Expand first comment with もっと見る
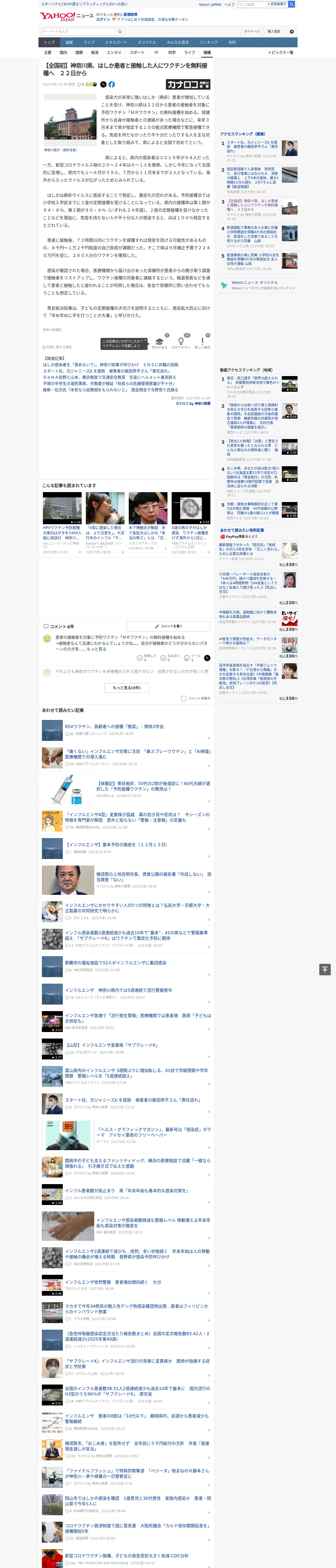The image size is (336, 1568). [x=96, y=649]
